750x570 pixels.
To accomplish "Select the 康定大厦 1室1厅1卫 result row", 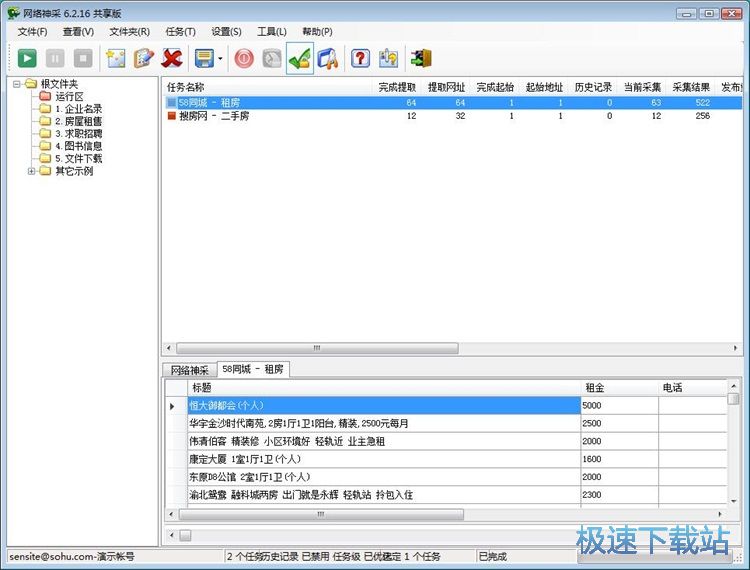I will 384,459.
